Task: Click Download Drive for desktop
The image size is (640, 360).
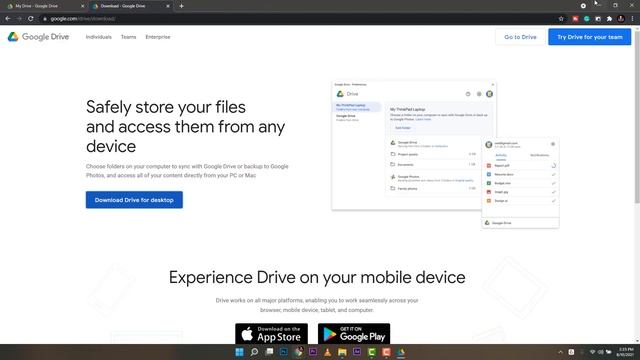Action: tap(134, 200)
